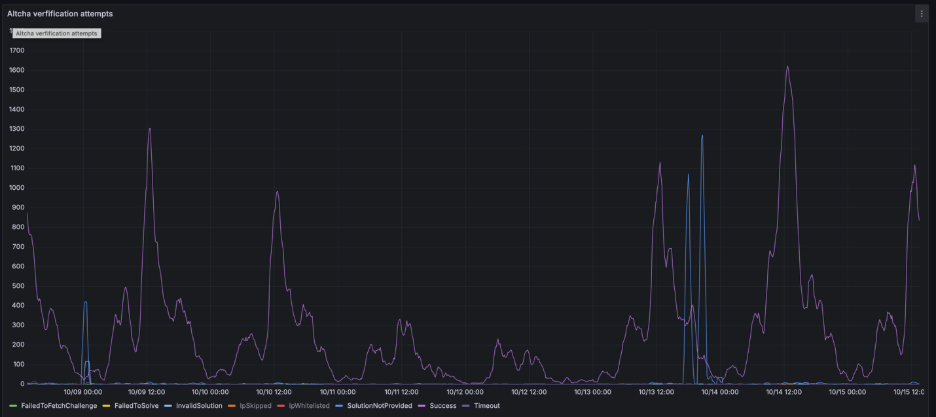Screen dimensions: 936x417
Task: Click the purple Success legend color marker
Action: click(x=423, y=405)
